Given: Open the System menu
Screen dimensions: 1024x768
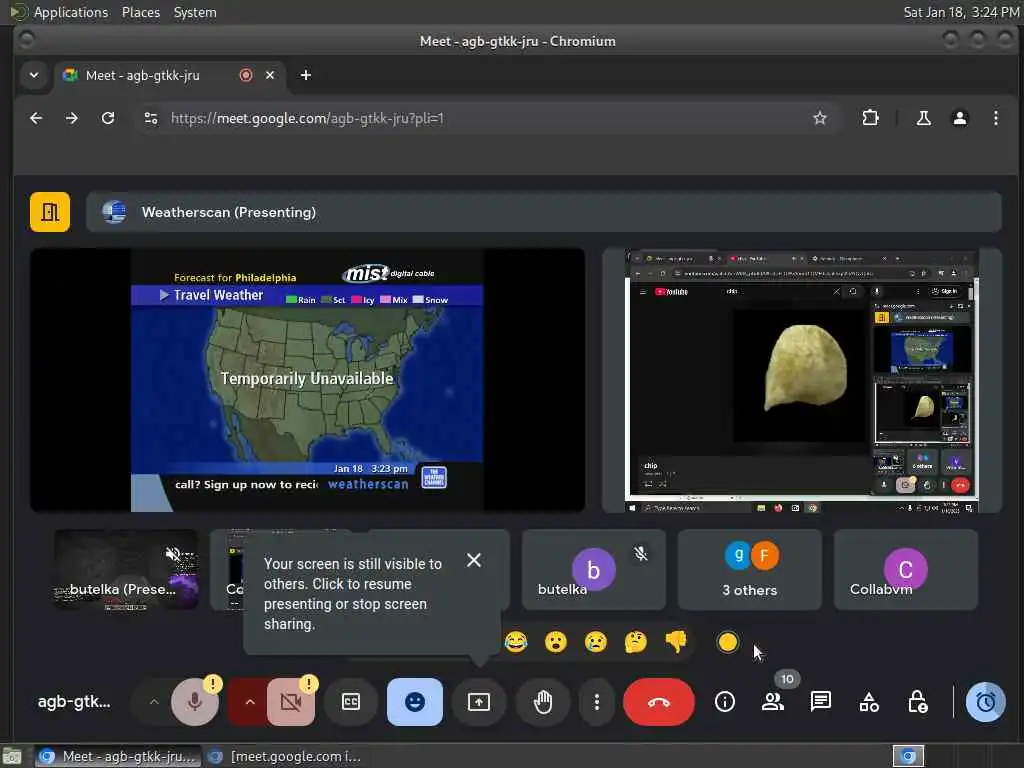Looking at the screenshot, I should (195, 12).
